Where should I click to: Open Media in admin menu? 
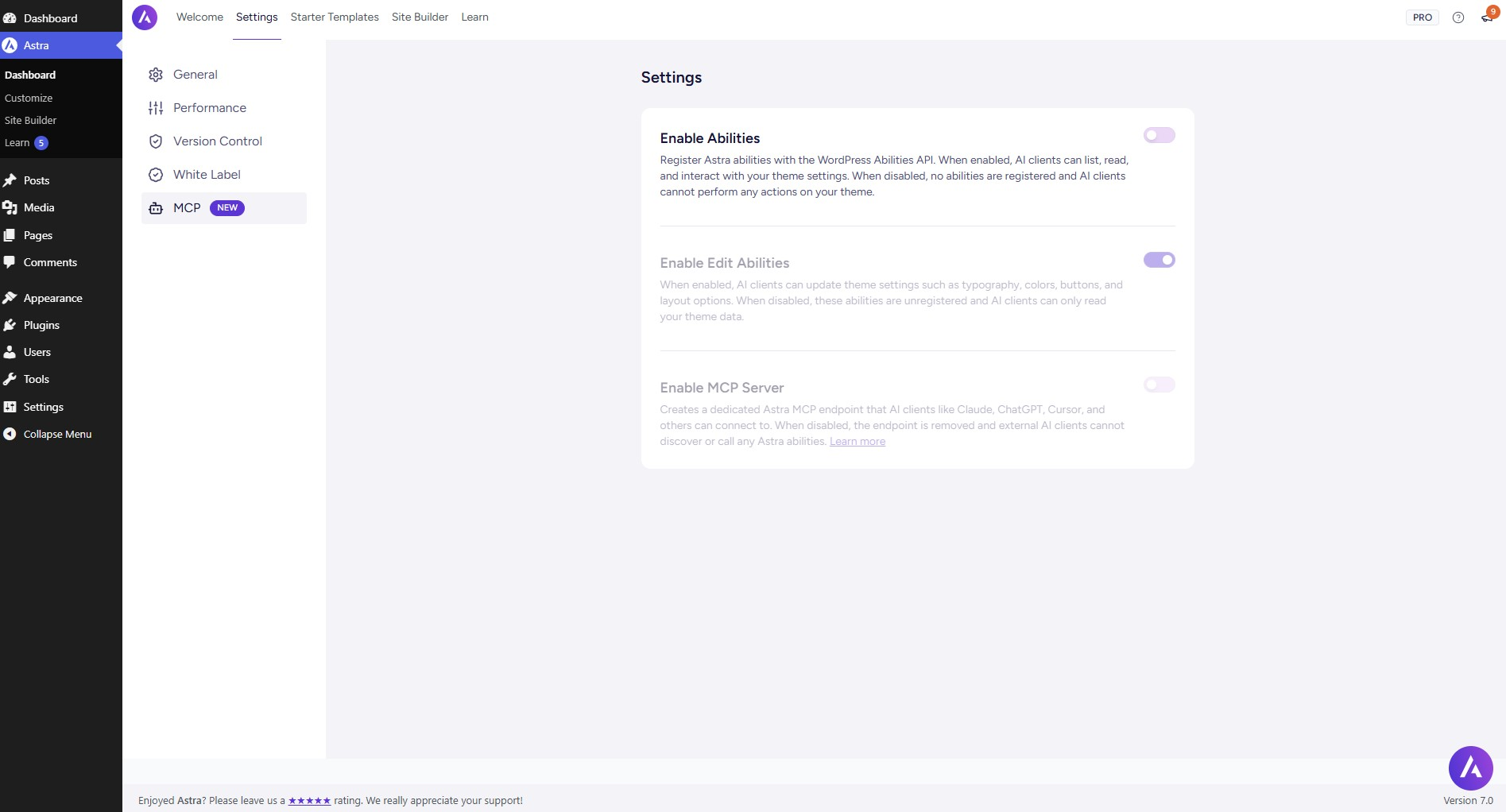point(39,207)
